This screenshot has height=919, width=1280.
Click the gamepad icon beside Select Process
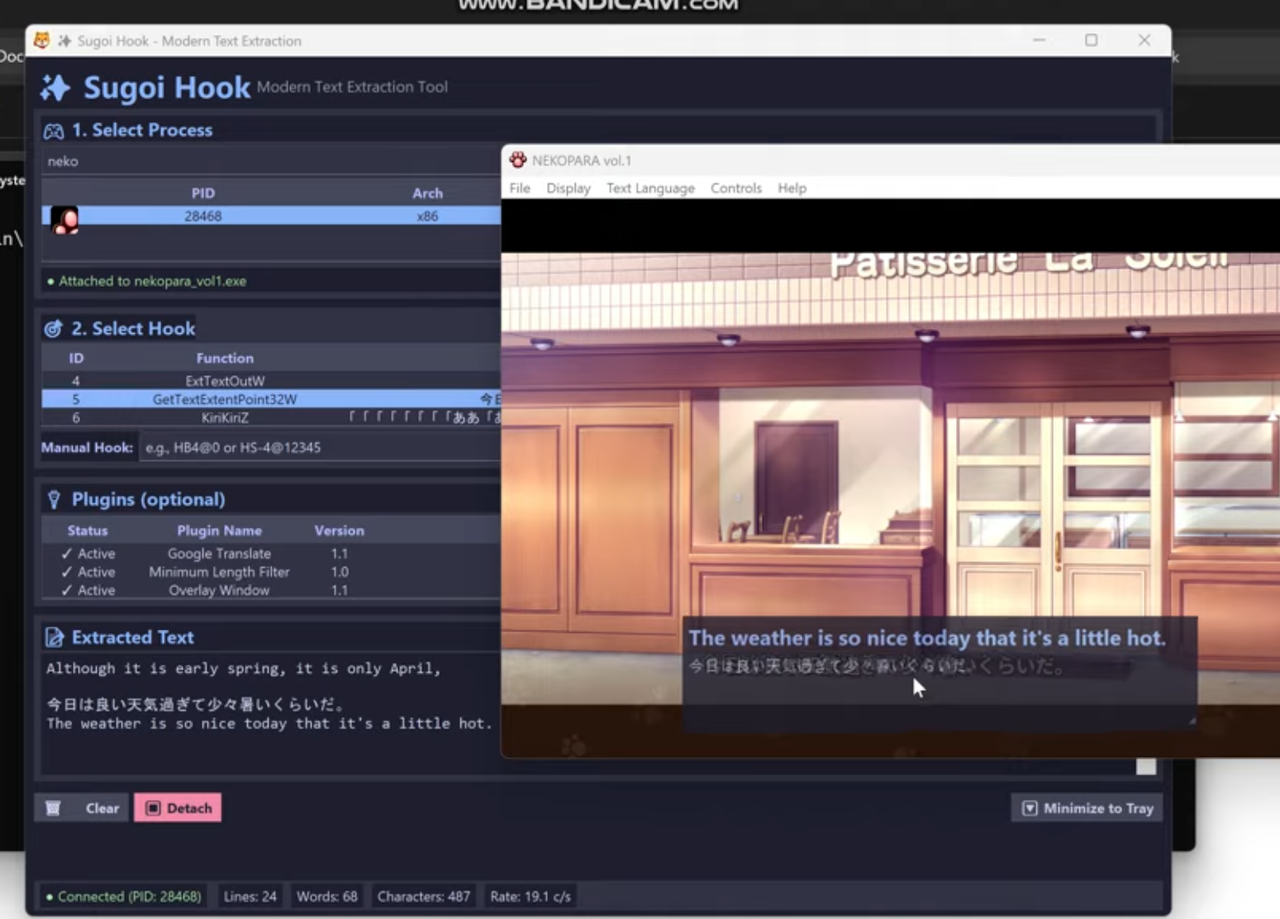(53, 131)
